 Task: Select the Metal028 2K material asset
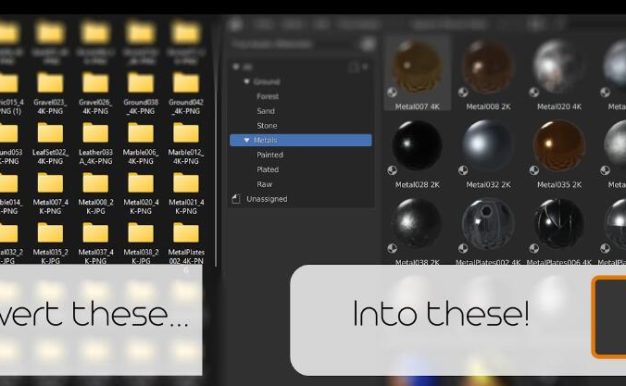click(417, 154)
